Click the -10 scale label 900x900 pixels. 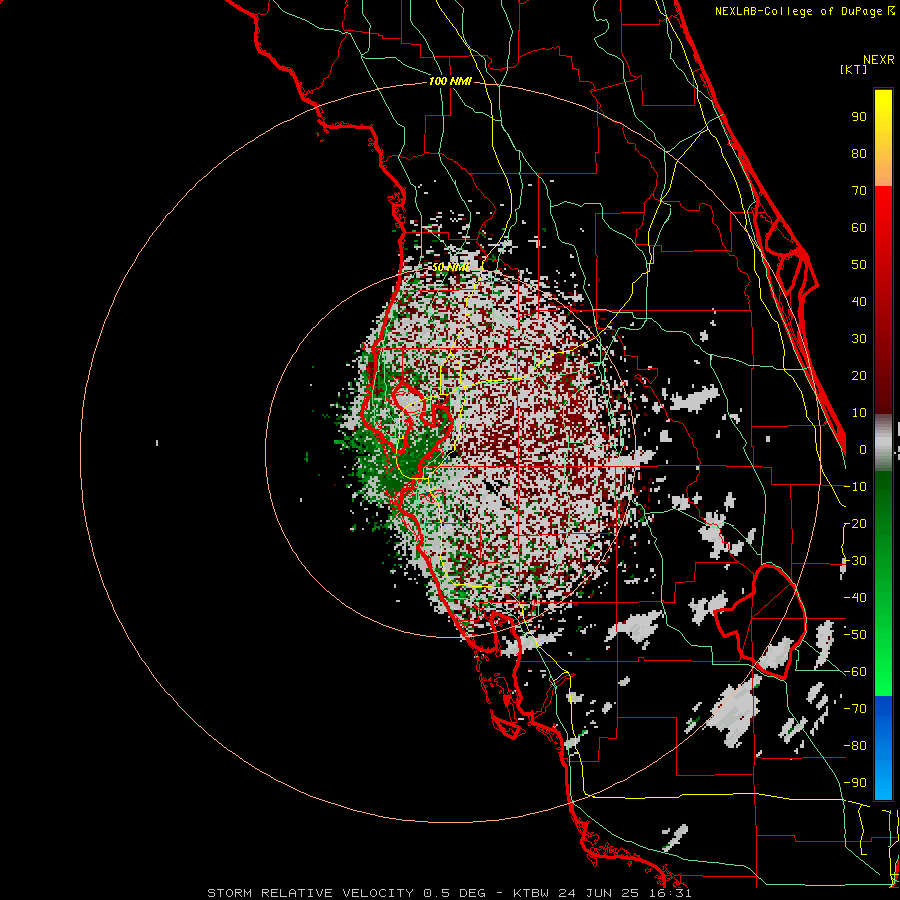click(x=856, y=487)
